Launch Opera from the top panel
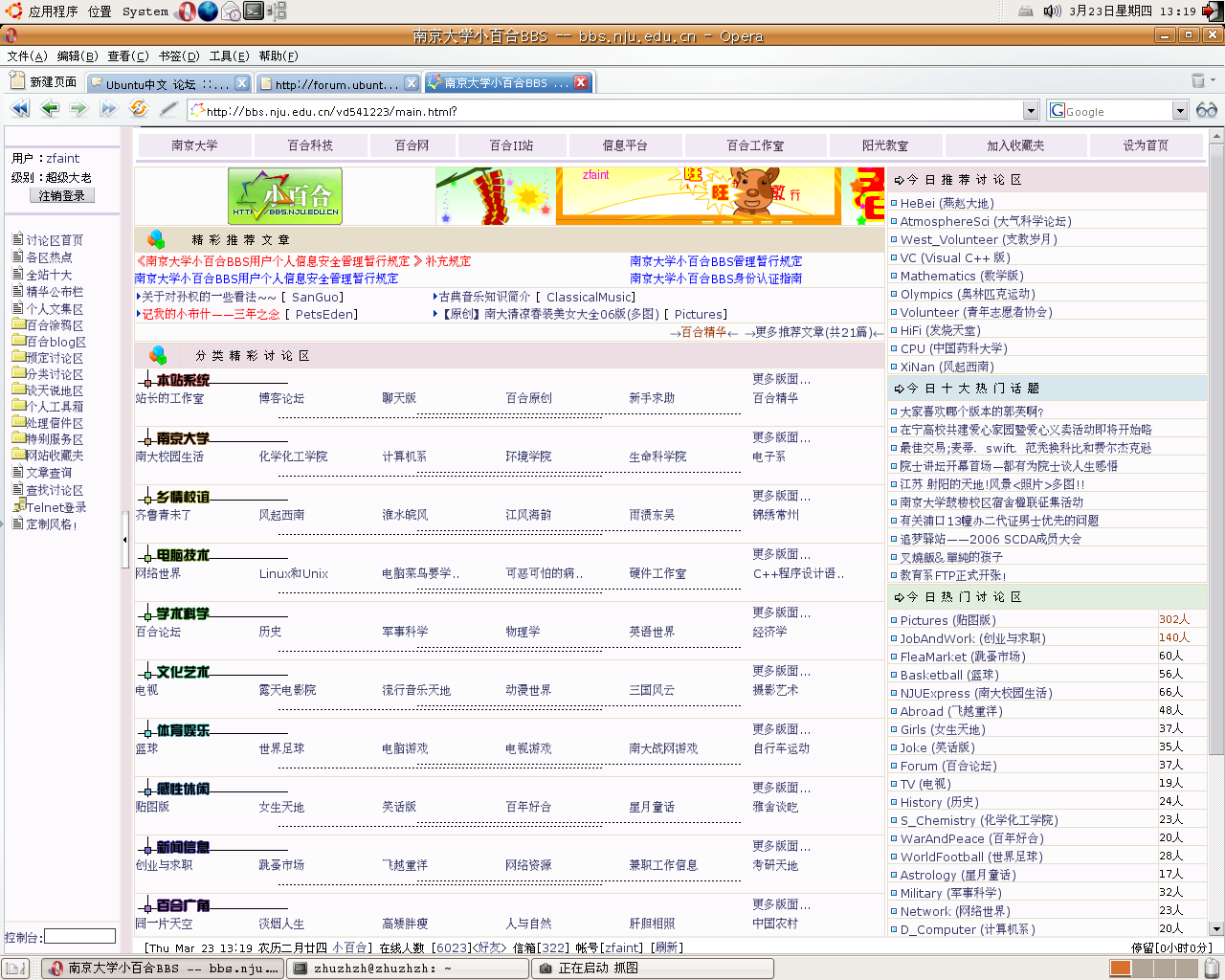1225x980 pixels. point(187,11)
